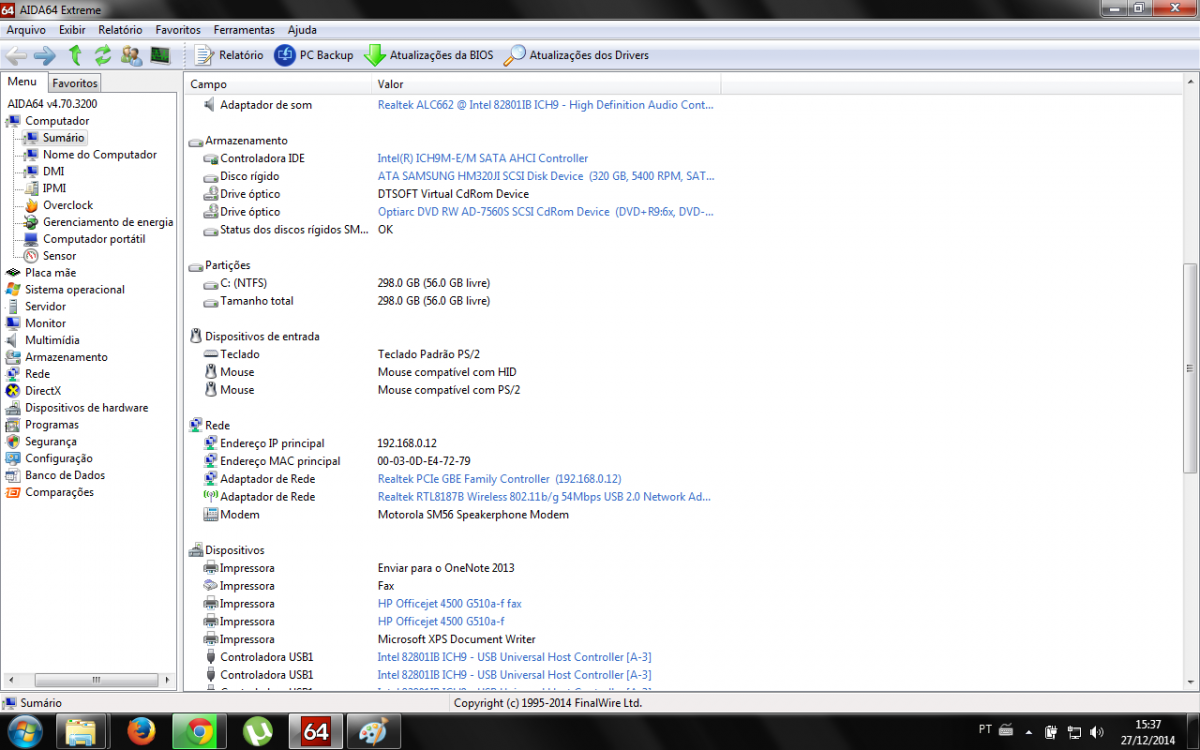Select Sumário in the sidebar tree

(63, 138)
